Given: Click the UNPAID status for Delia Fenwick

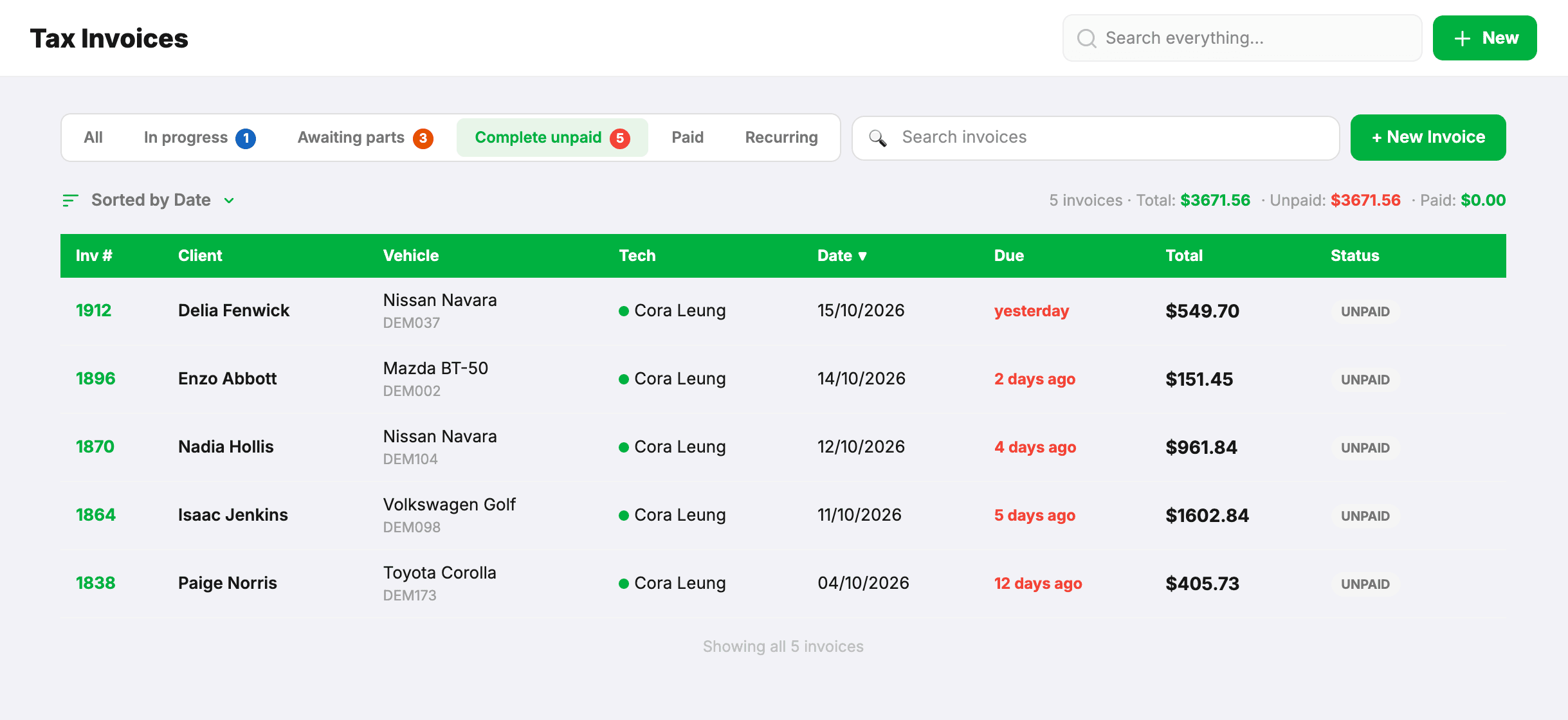Looking at the screenshot, I should point(1365,312).
